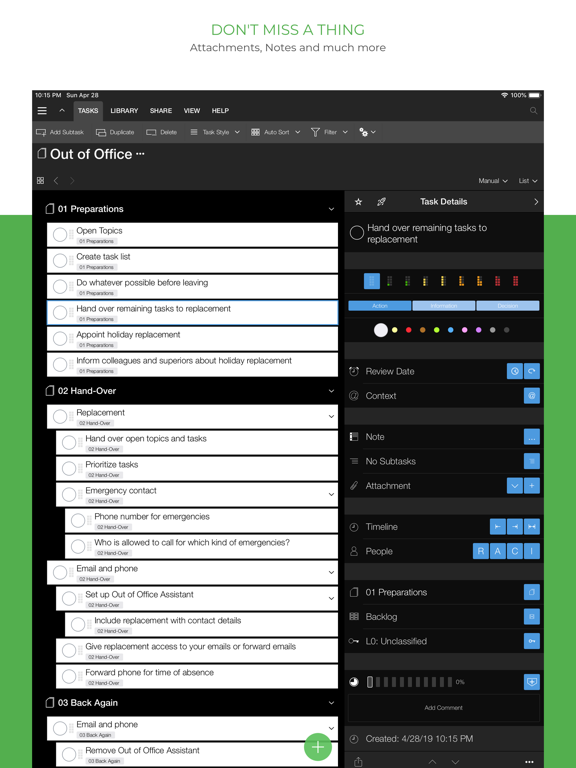Viewport: 576px width, 768px height.
Task: Open the Note editor button
Action: (532, 437)
